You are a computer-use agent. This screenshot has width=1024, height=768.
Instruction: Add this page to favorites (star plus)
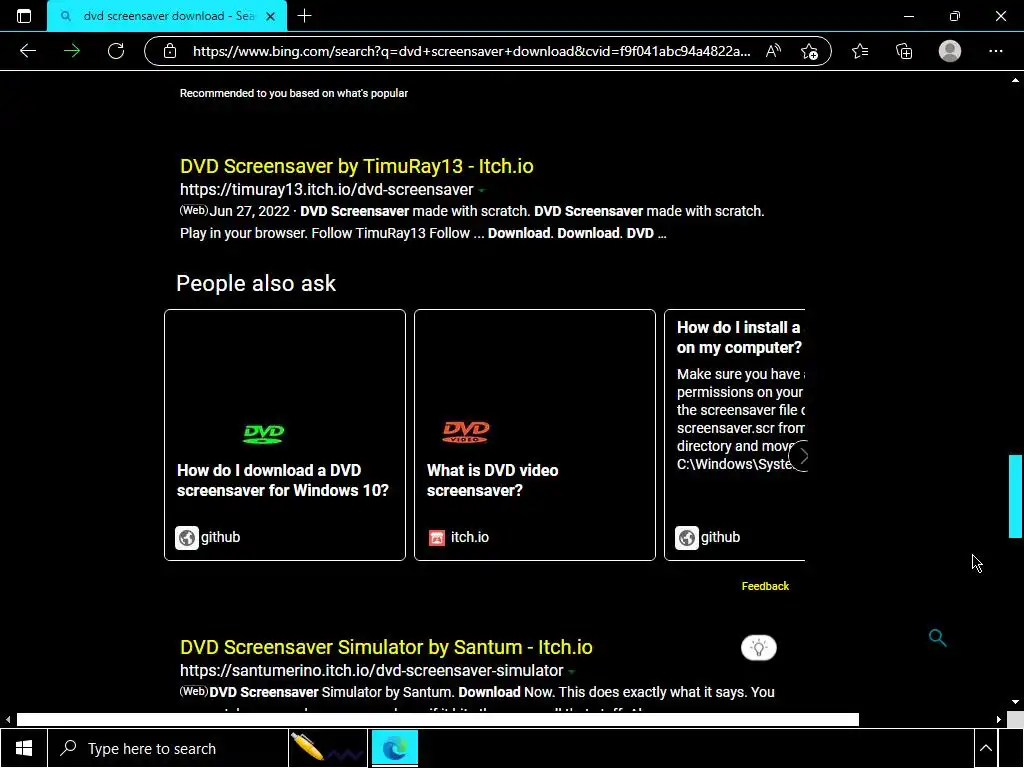click(x=809, y=52)
